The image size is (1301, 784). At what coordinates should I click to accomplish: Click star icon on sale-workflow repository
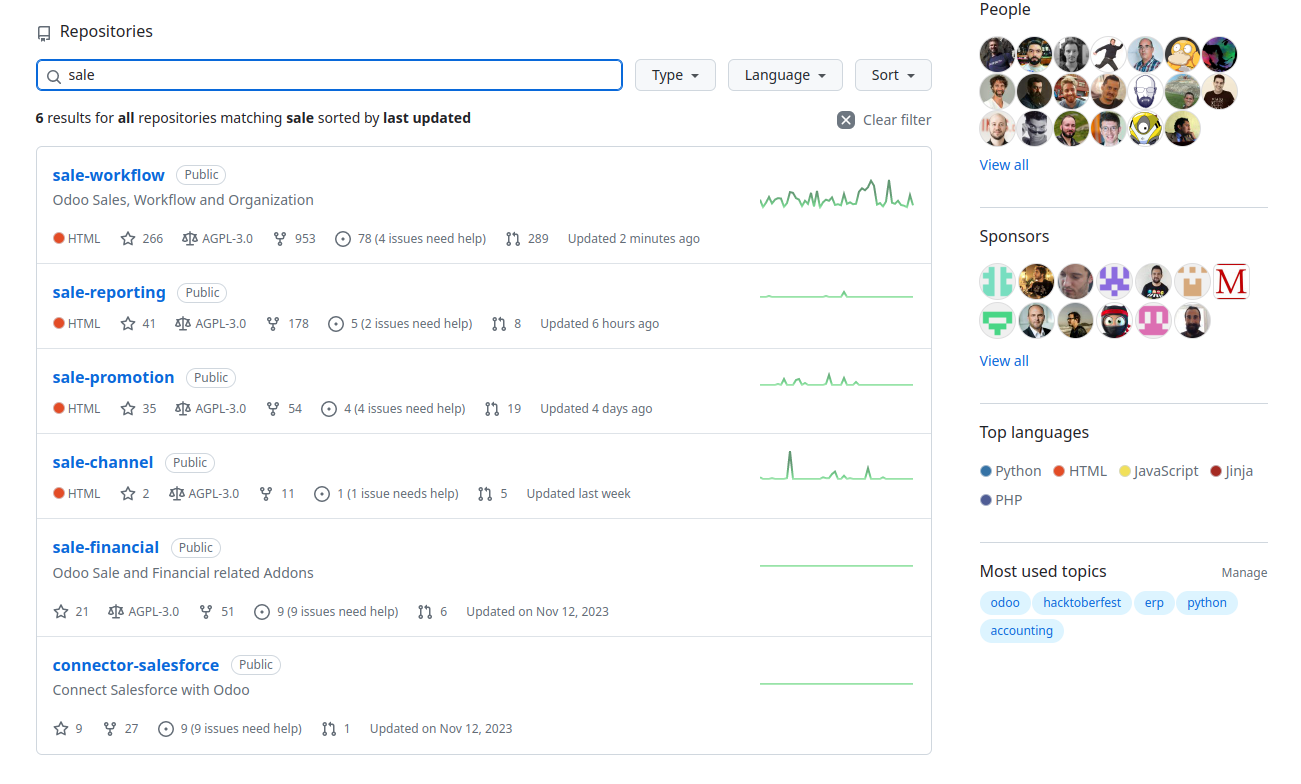point(128,239)
